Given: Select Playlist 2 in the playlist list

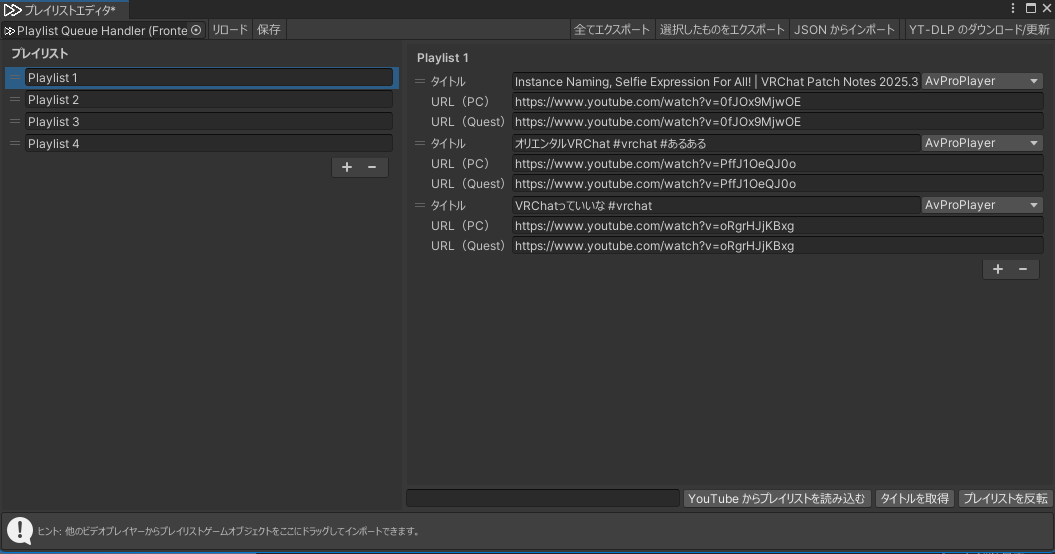Looking at the screenshot, I should click(x=208, y=100).
